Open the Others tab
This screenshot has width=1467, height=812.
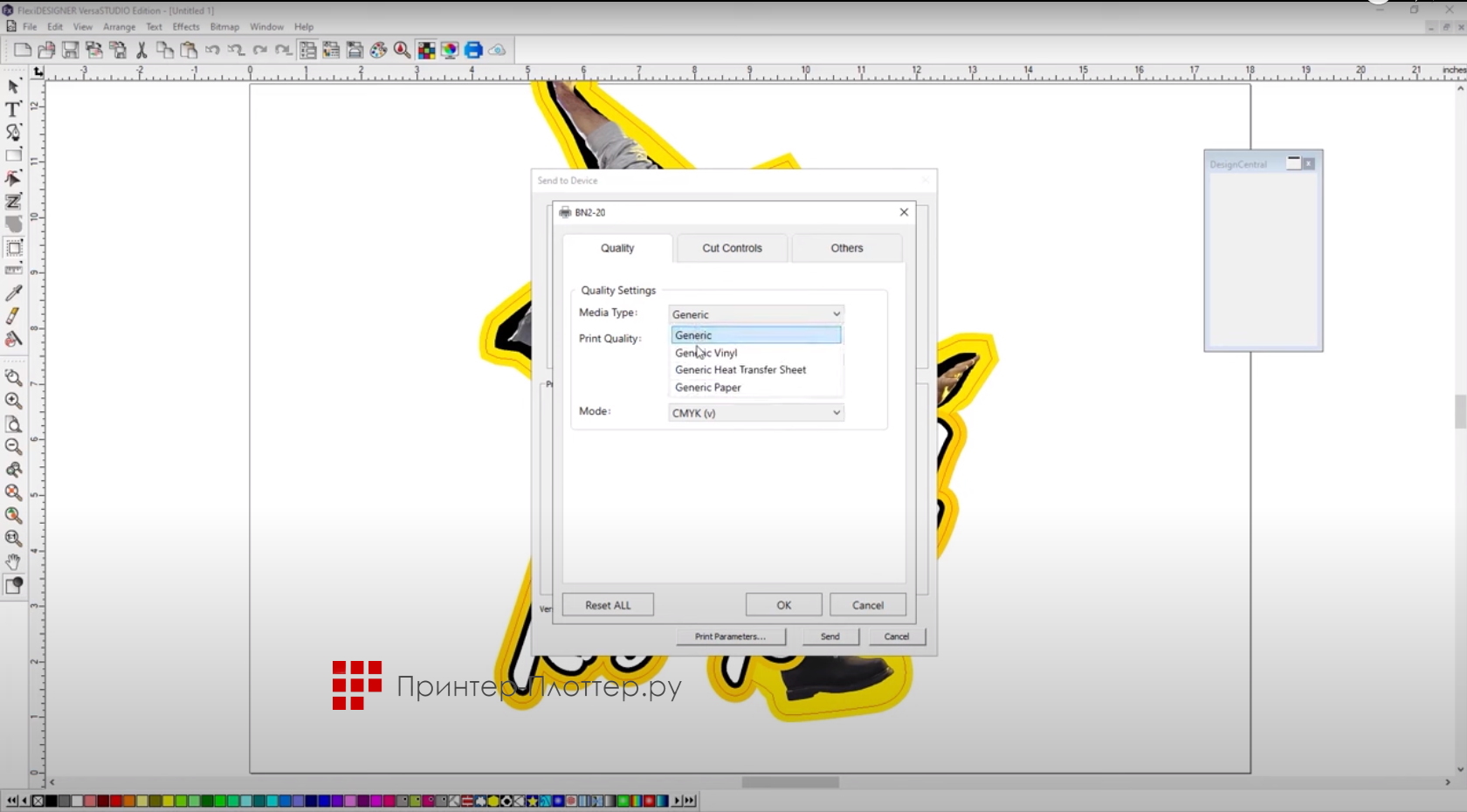coord(846,248)
